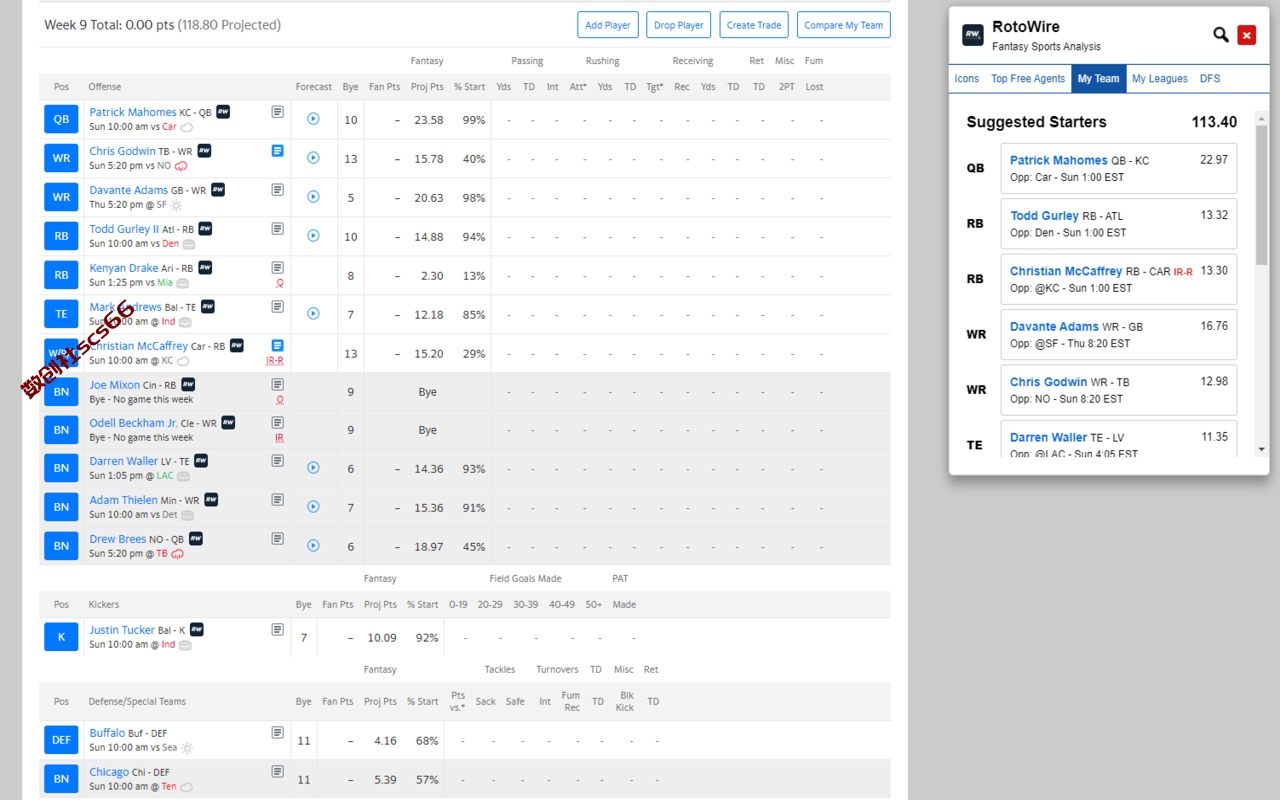Open Kenyan Drake player link
Image resolution: width=1280 pixels, height=800 pixels.
coord(124,268)
